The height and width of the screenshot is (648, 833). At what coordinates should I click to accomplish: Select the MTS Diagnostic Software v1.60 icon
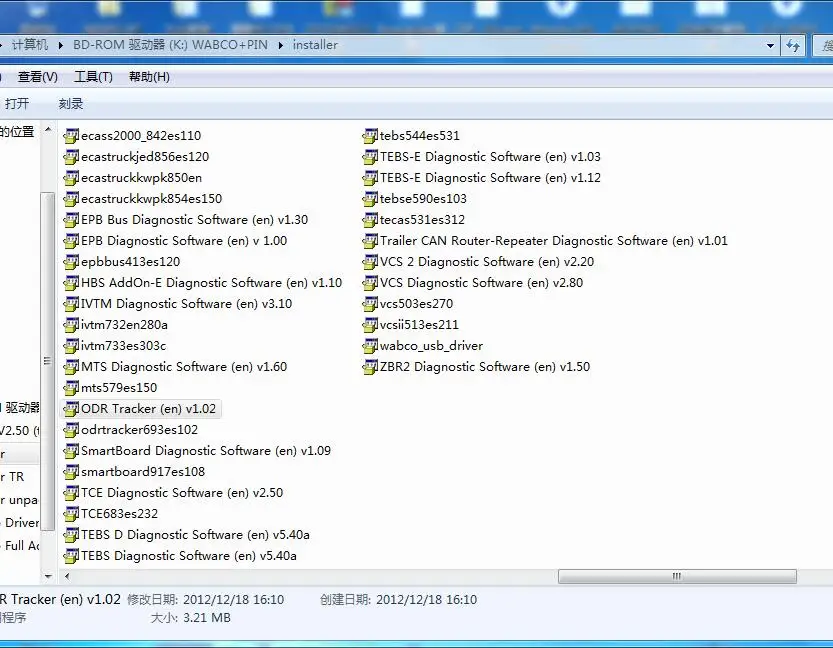pos(71,366)
